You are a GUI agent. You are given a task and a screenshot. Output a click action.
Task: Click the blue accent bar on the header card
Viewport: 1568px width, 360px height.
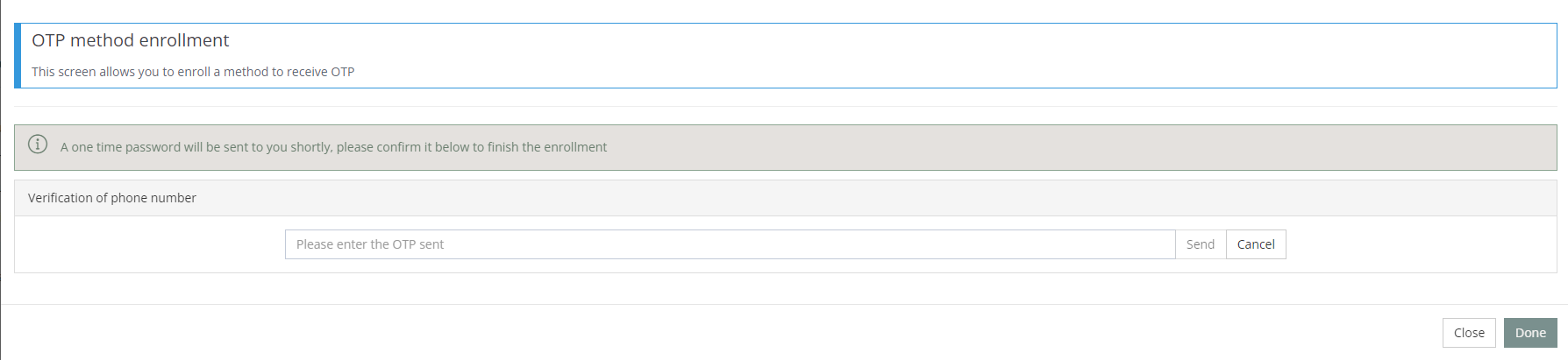point(18,56)
